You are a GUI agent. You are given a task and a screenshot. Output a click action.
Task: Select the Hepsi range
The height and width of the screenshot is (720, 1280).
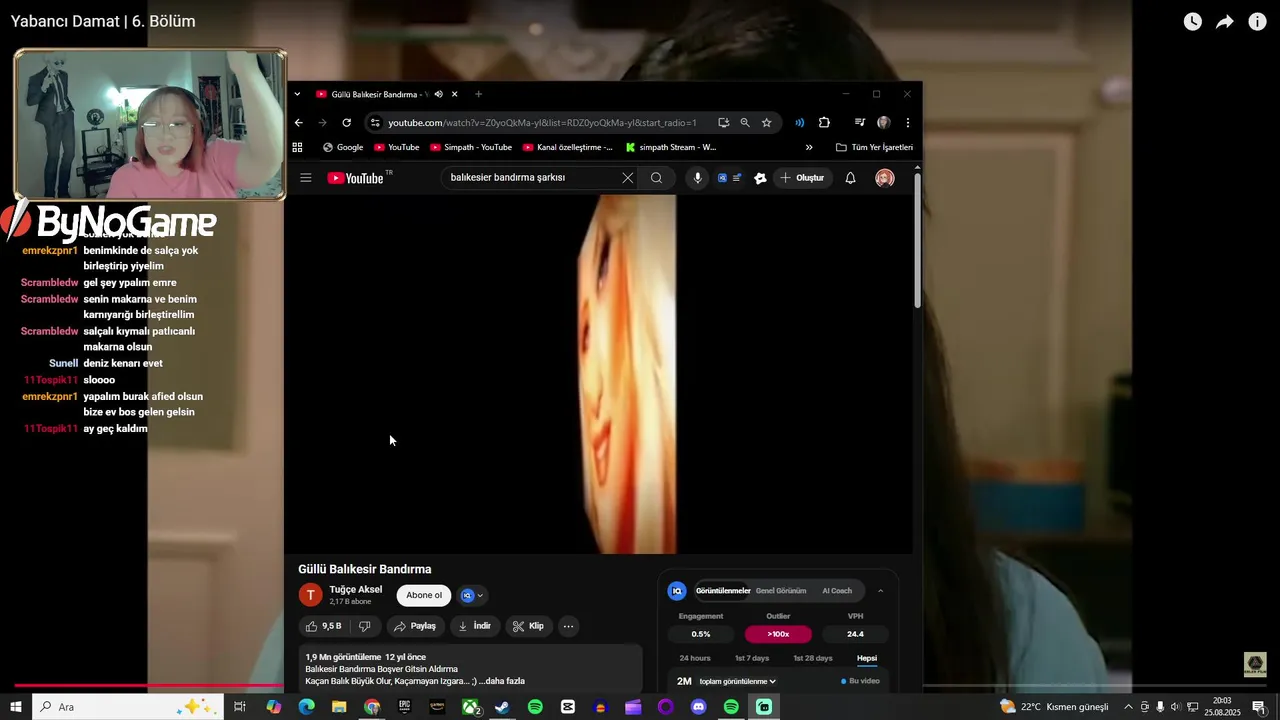[867, 658]
